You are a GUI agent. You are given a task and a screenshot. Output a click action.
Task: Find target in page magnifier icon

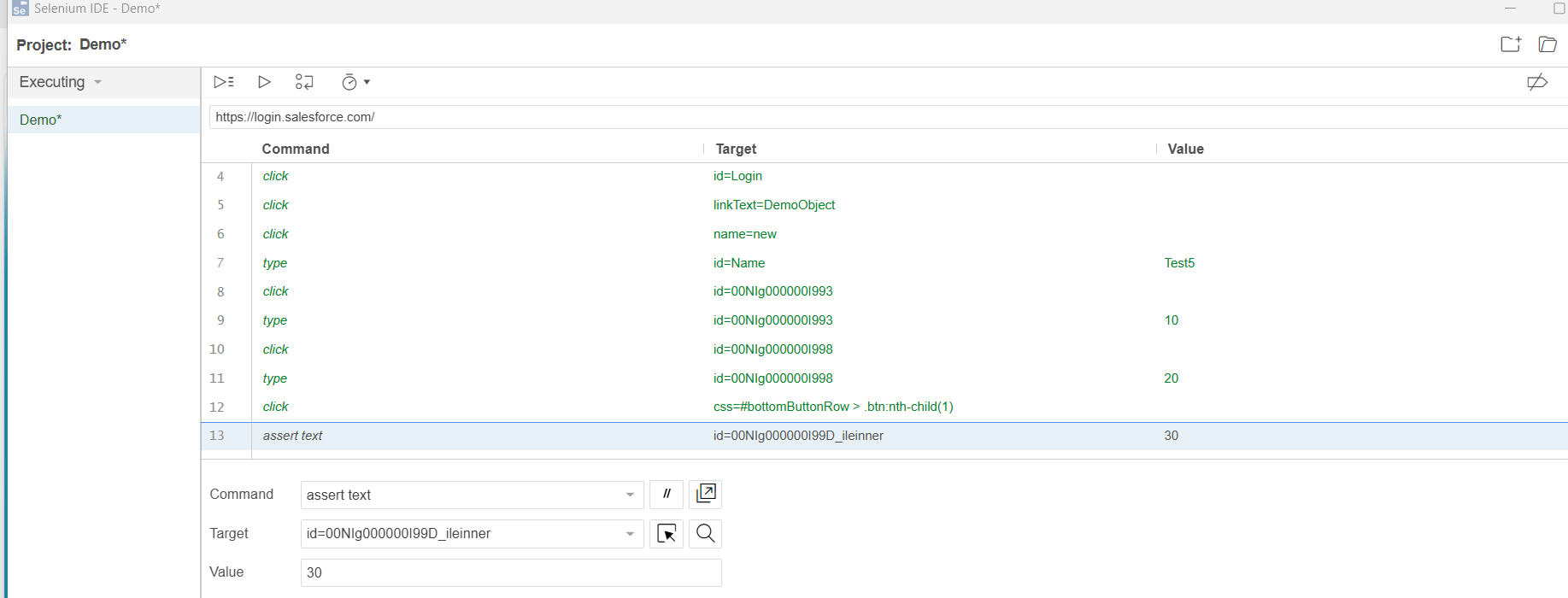706,534
